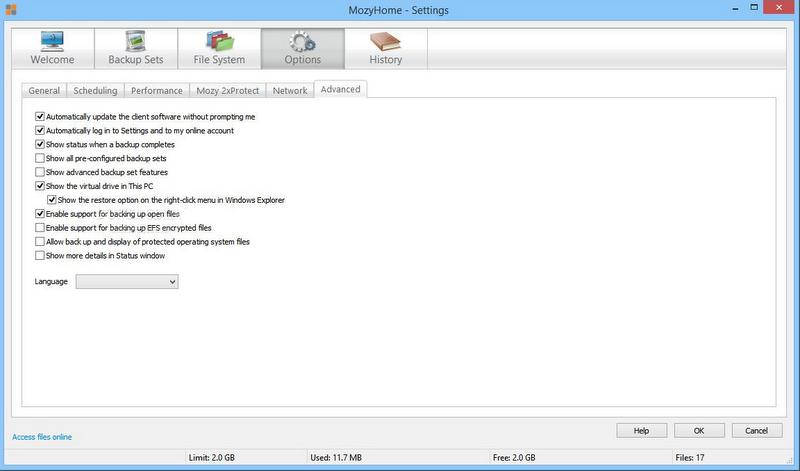Confirm settings with the OK button
800x471 pixels.
pyautogui.click(x=699, y=431)
